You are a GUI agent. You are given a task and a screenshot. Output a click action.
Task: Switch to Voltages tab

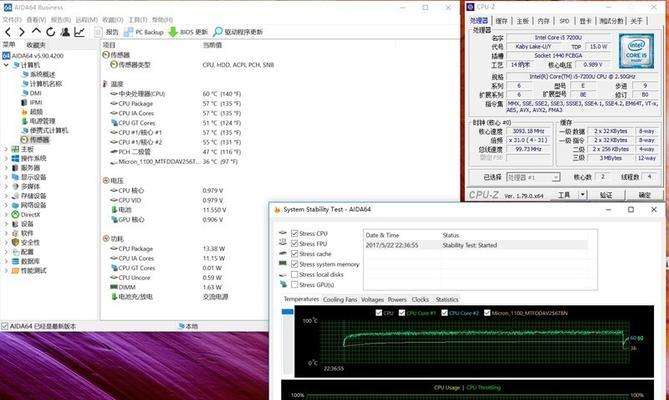372,299
